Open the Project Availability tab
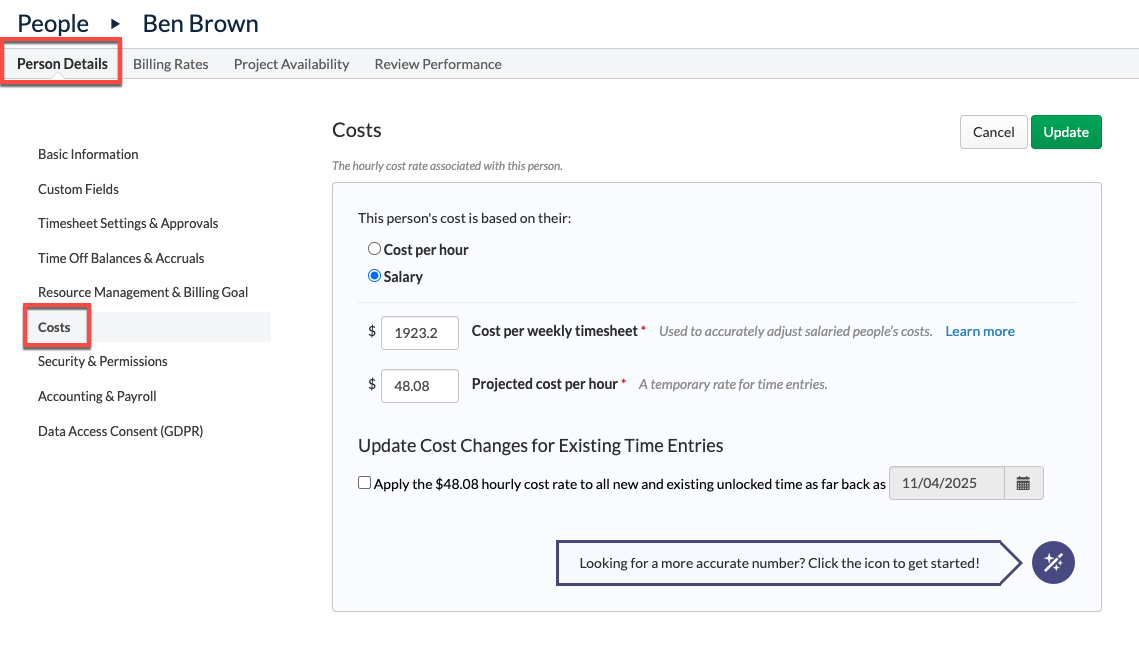The image size is (1139, 647). tap(291, 64)
